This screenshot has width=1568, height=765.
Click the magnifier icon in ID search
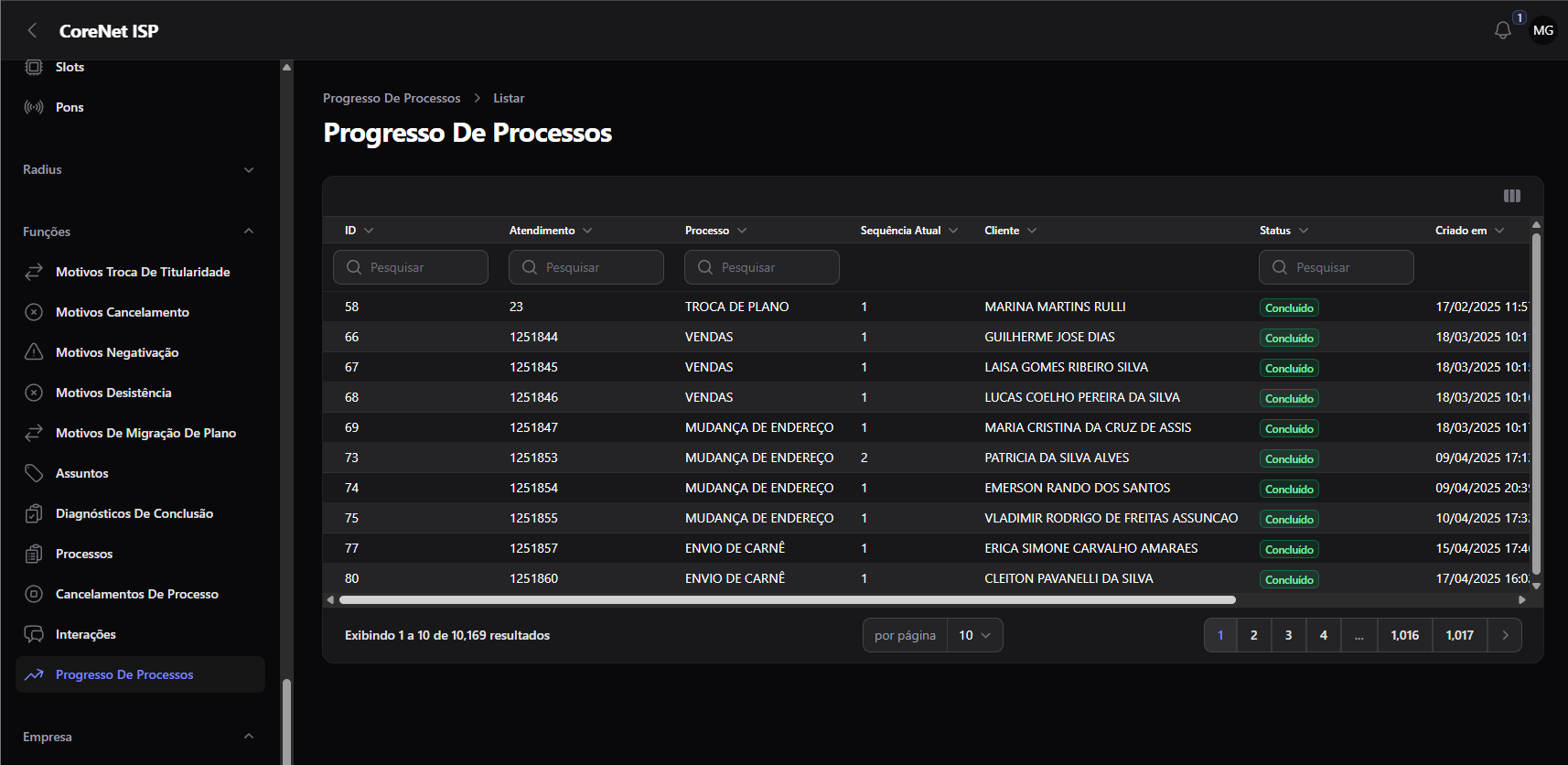pos(354,267)
